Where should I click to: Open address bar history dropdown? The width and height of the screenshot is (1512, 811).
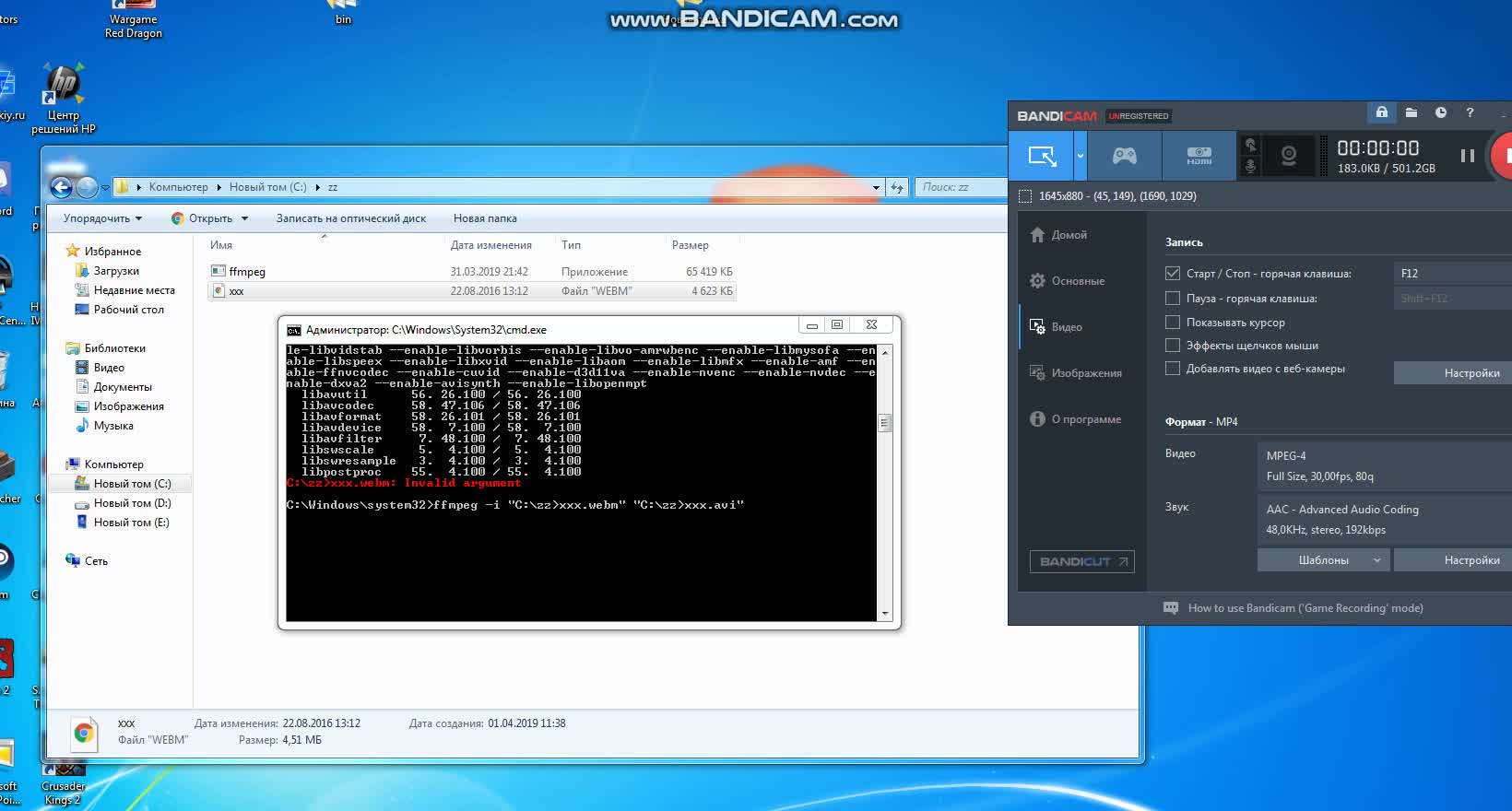[x=876, y=187]
